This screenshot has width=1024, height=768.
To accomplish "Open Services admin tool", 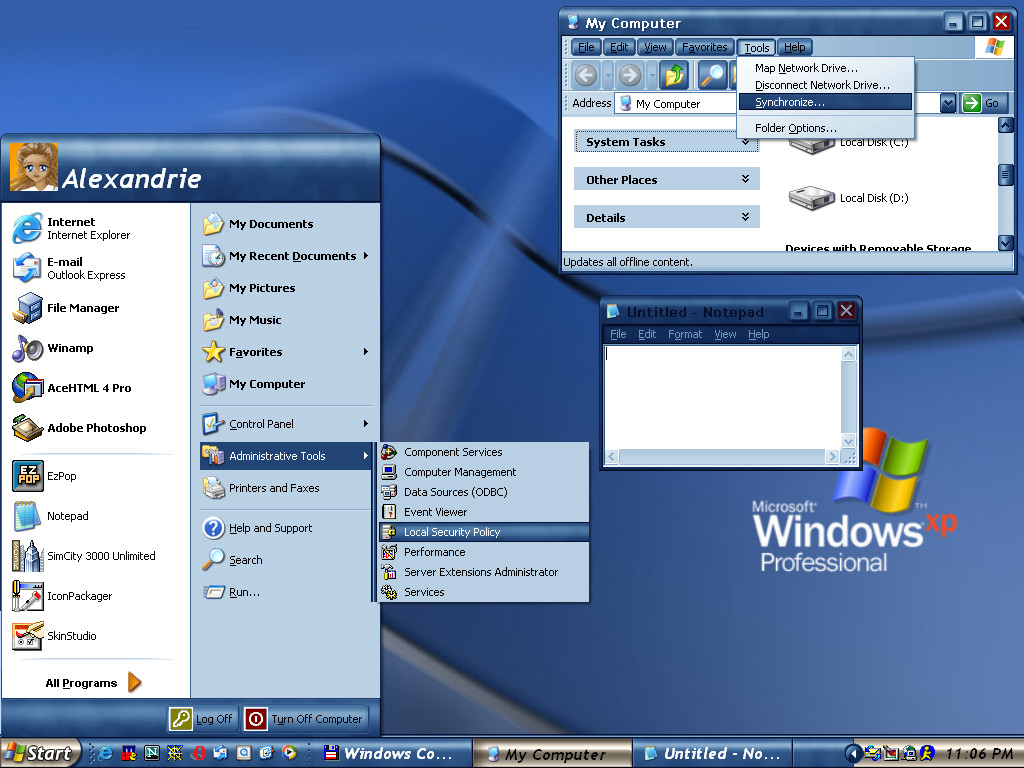I will [484, 592].
